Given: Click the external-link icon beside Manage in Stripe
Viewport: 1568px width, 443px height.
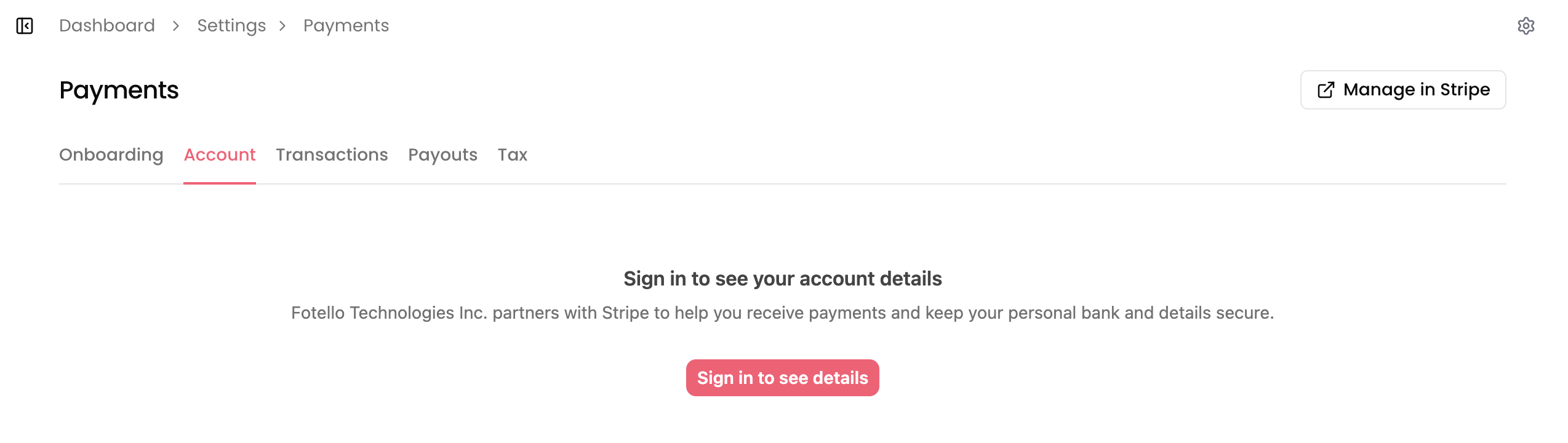Looking at the screenshot, I should pyautogui.click(x=1326, y=90).
